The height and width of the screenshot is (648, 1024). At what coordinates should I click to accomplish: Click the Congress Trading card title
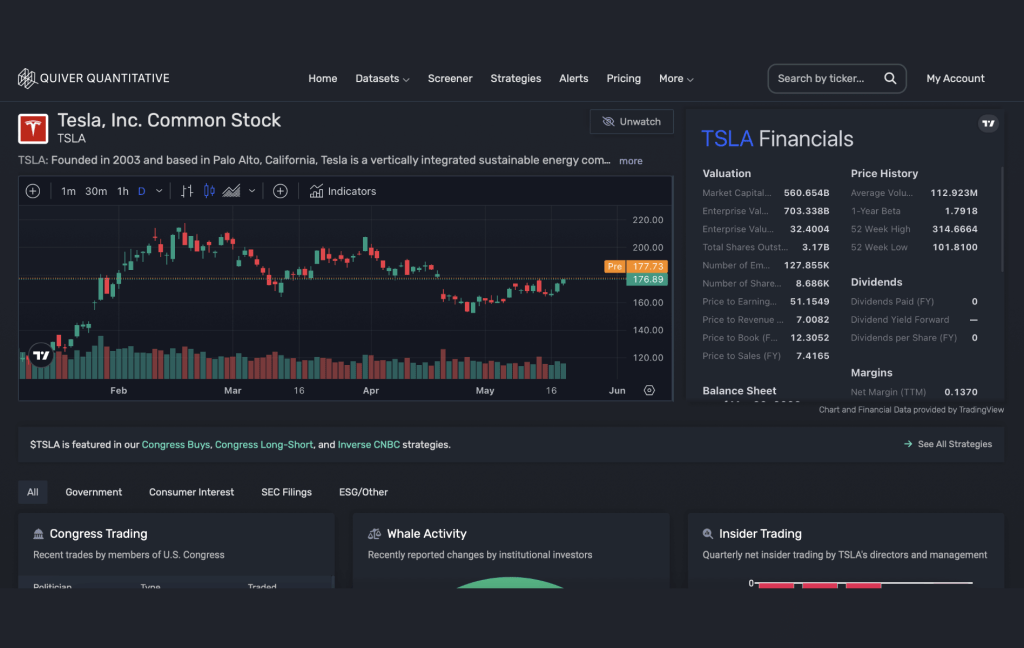click(99, 534)
